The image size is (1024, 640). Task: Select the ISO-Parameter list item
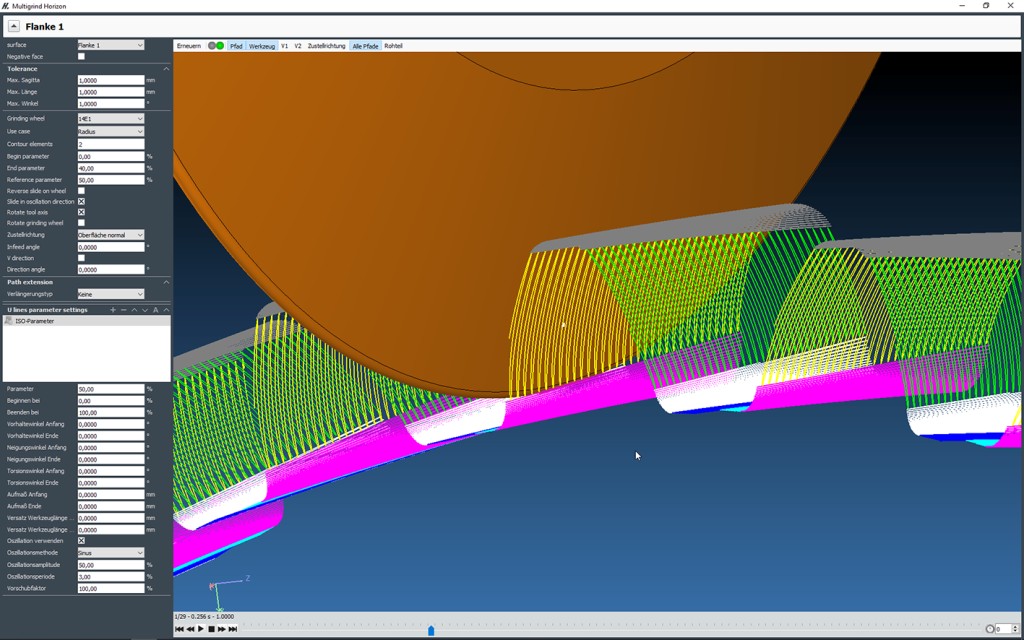pyautogui.click(x=34, y=321)
